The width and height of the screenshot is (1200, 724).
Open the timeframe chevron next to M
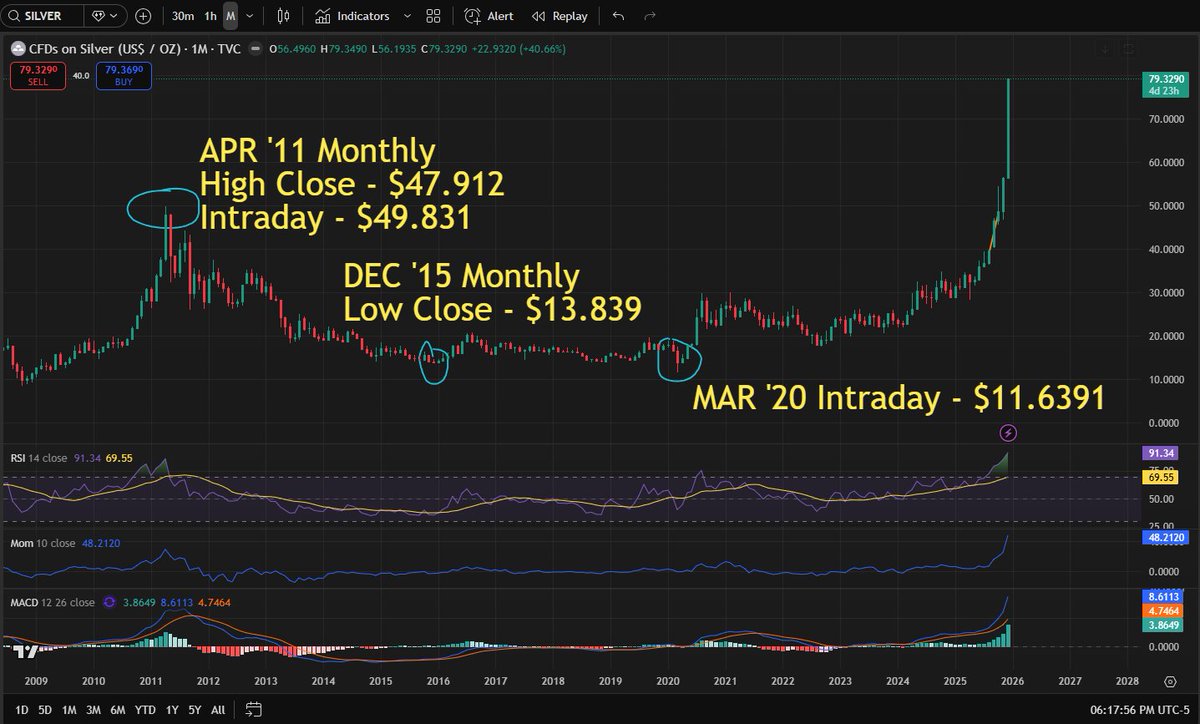[251, 16]
